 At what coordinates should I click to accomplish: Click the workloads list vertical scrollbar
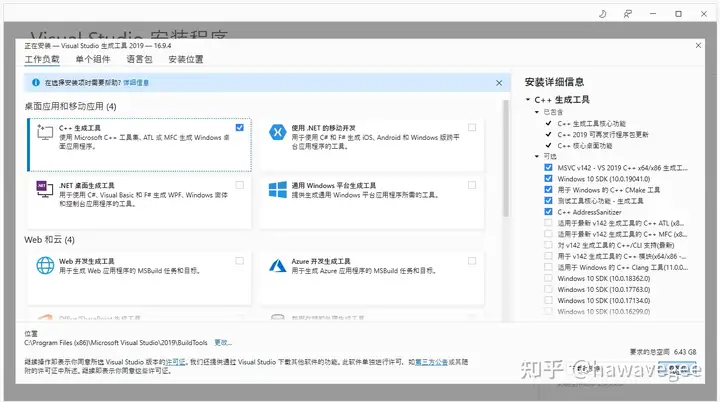pos(506,159)
